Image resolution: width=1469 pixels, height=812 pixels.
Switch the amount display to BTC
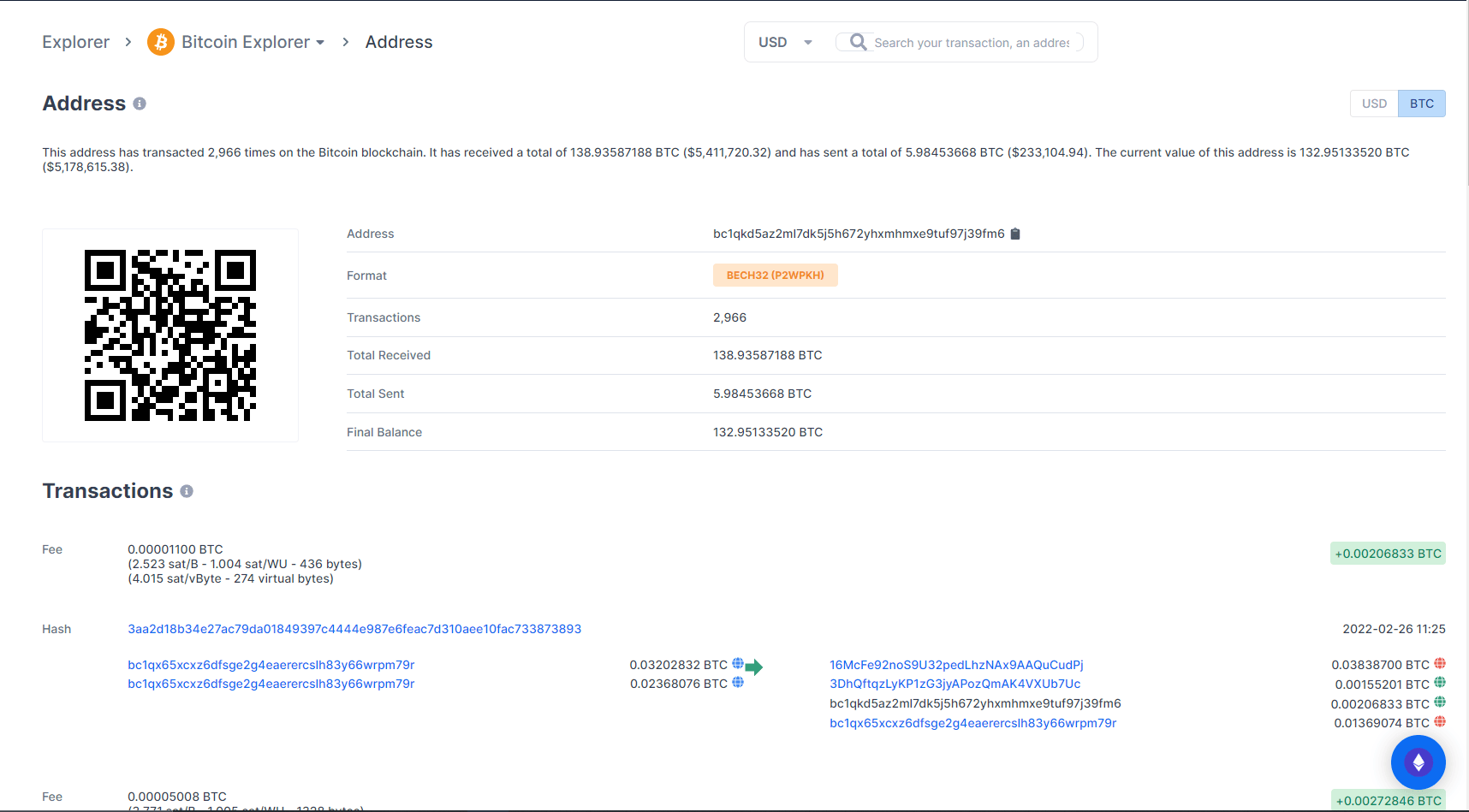coord(1421,104)
